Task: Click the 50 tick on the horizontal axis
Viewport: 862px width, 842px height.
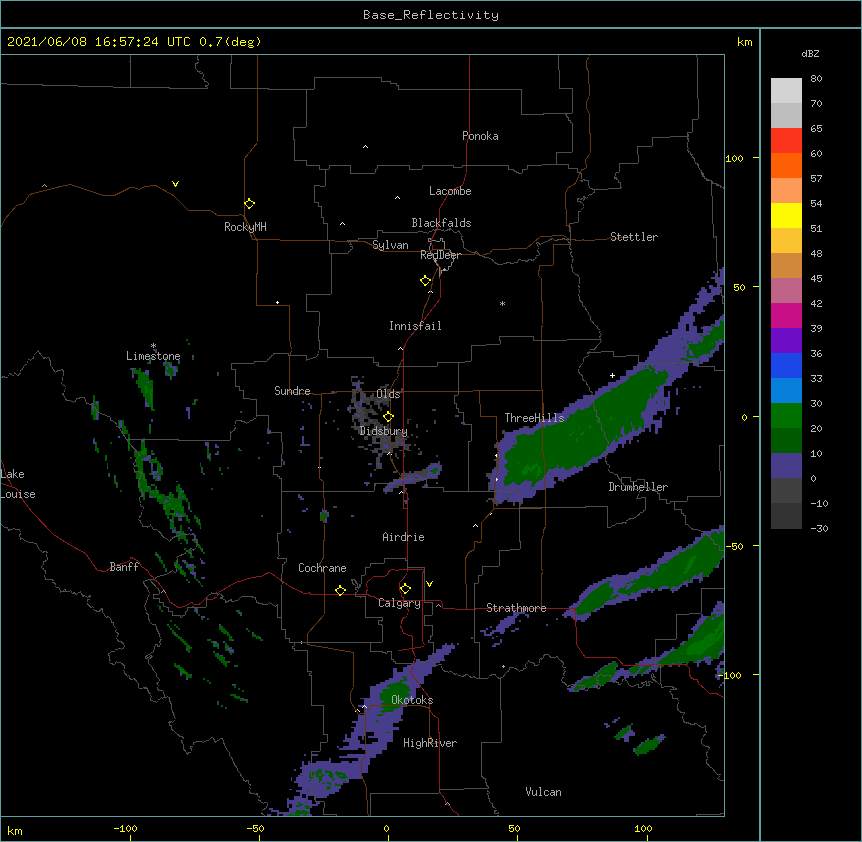Action: point(515,829)
